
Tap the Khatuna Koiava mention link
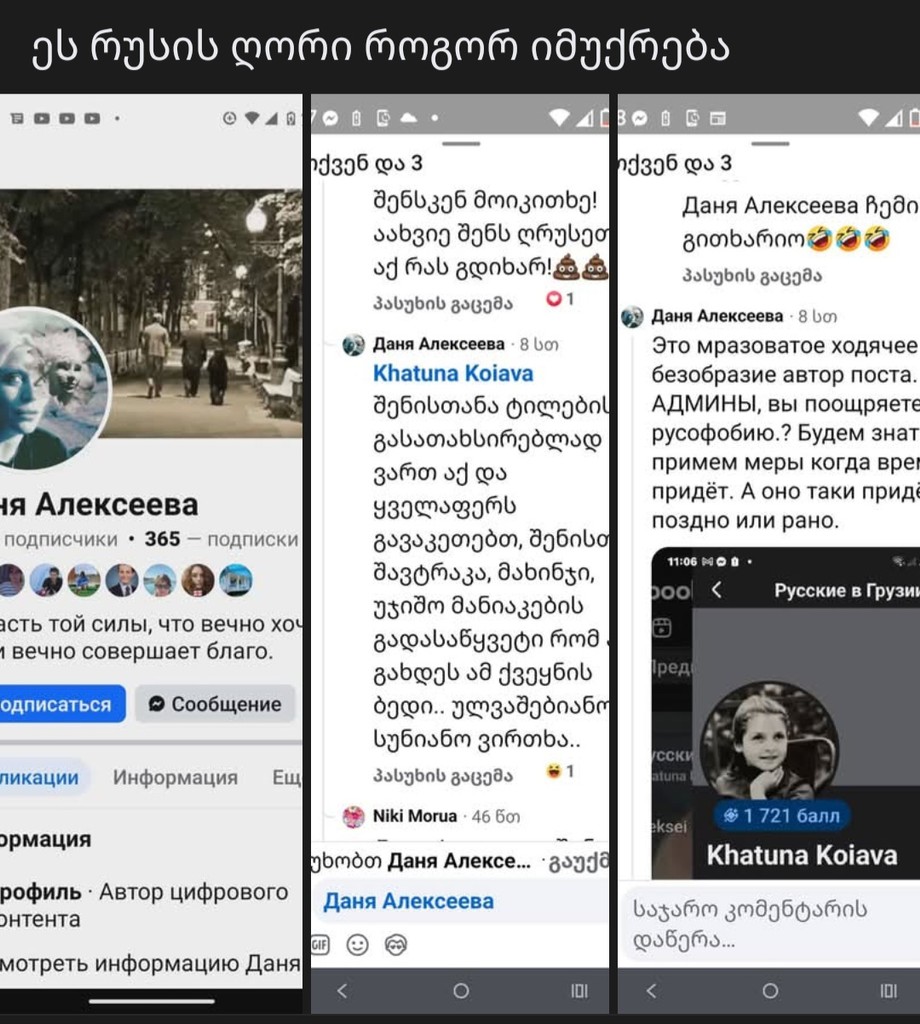[x=452, y=373]
